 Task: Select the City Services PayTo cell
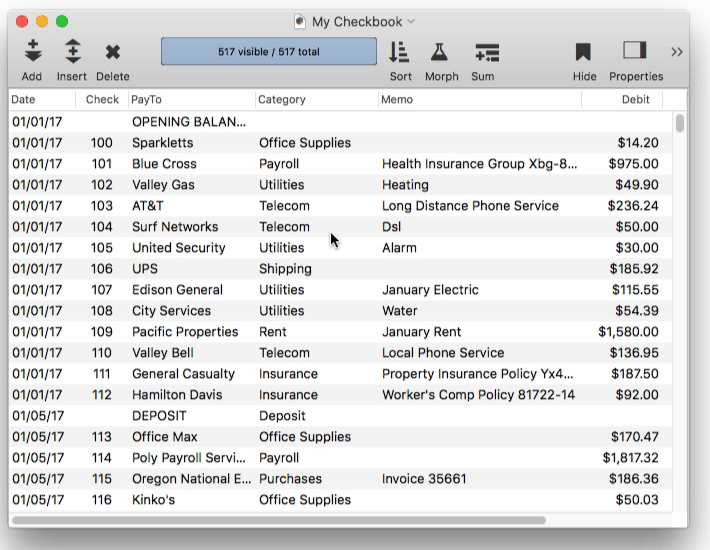(x=171, y=311)
